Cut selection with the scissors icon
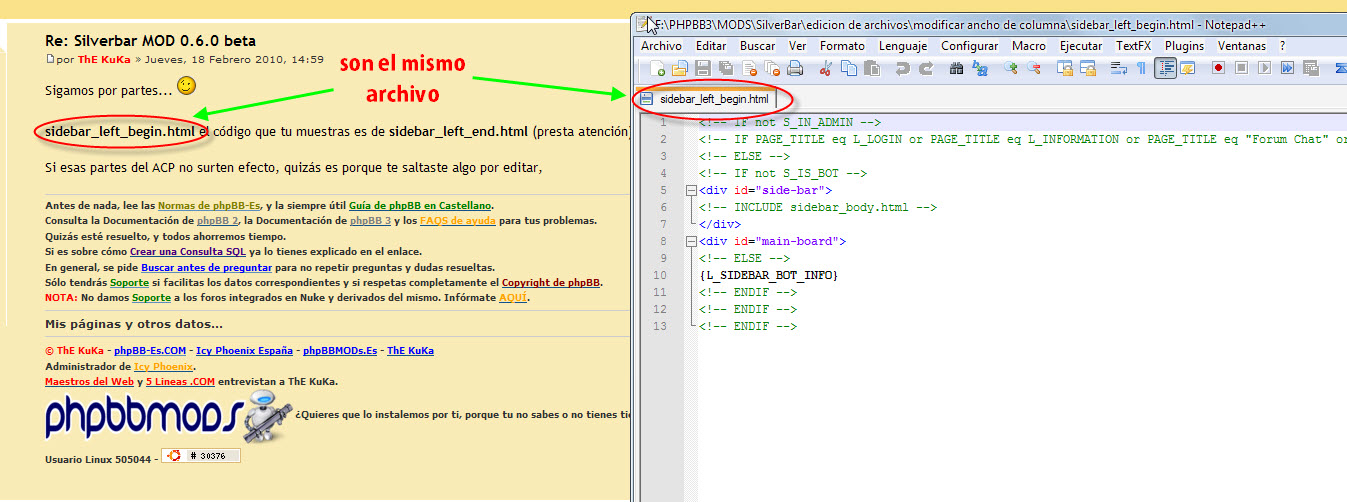Image resolution: width=1347 pixels, height=502 pixels. (826, 68)
